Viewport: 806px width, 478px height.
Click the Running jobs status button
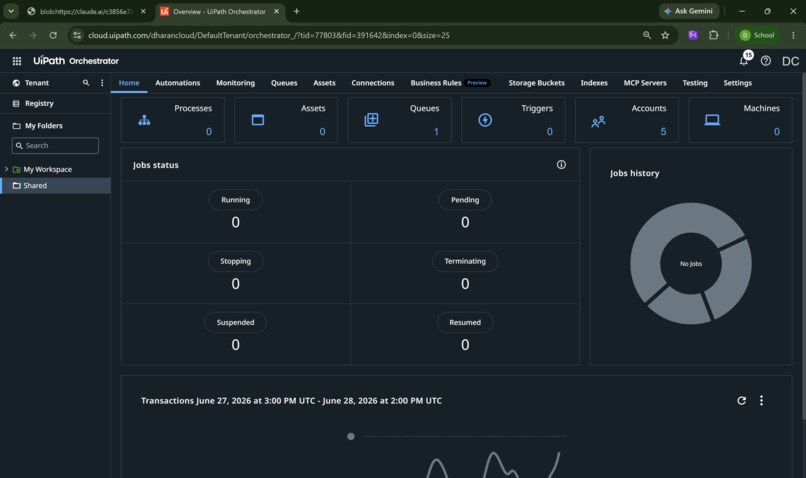pyautogui.click(x=235, y=200)
